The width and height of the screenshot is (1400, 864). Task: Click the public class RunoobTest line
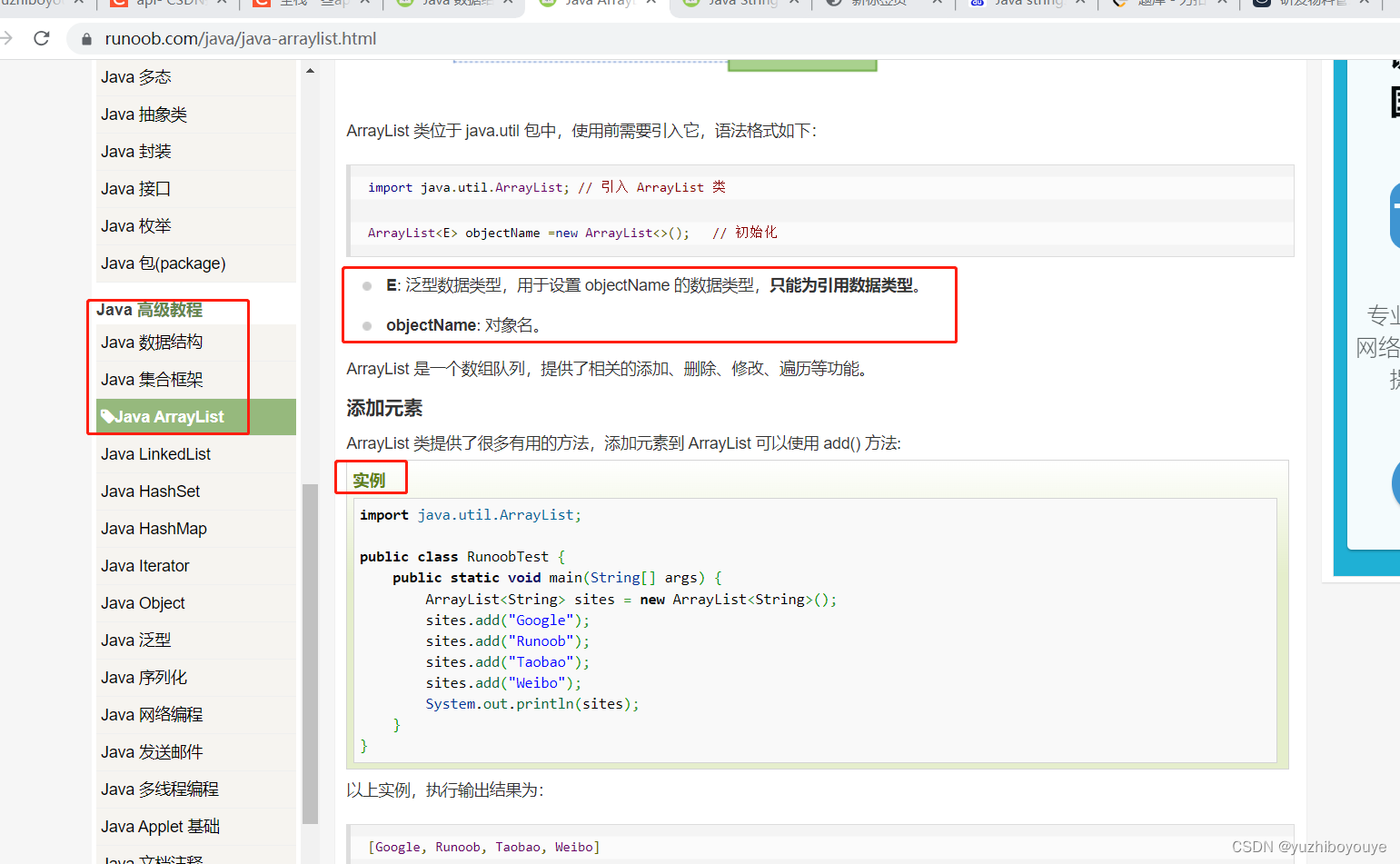point(462,557)
